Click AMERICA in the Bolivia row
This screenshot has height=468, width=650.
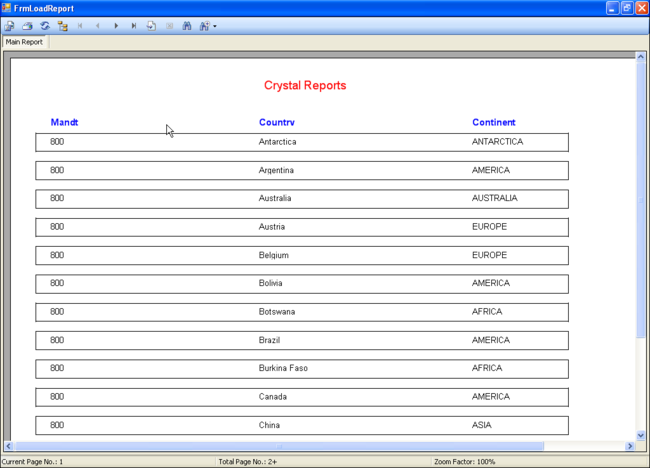(491, 283)
